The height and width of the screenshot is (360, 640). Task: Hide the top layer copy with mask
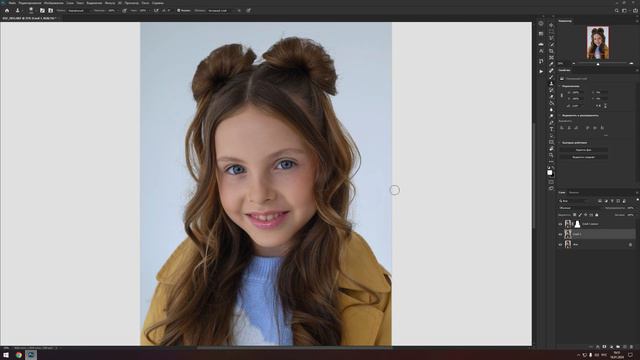pos(560,224)
